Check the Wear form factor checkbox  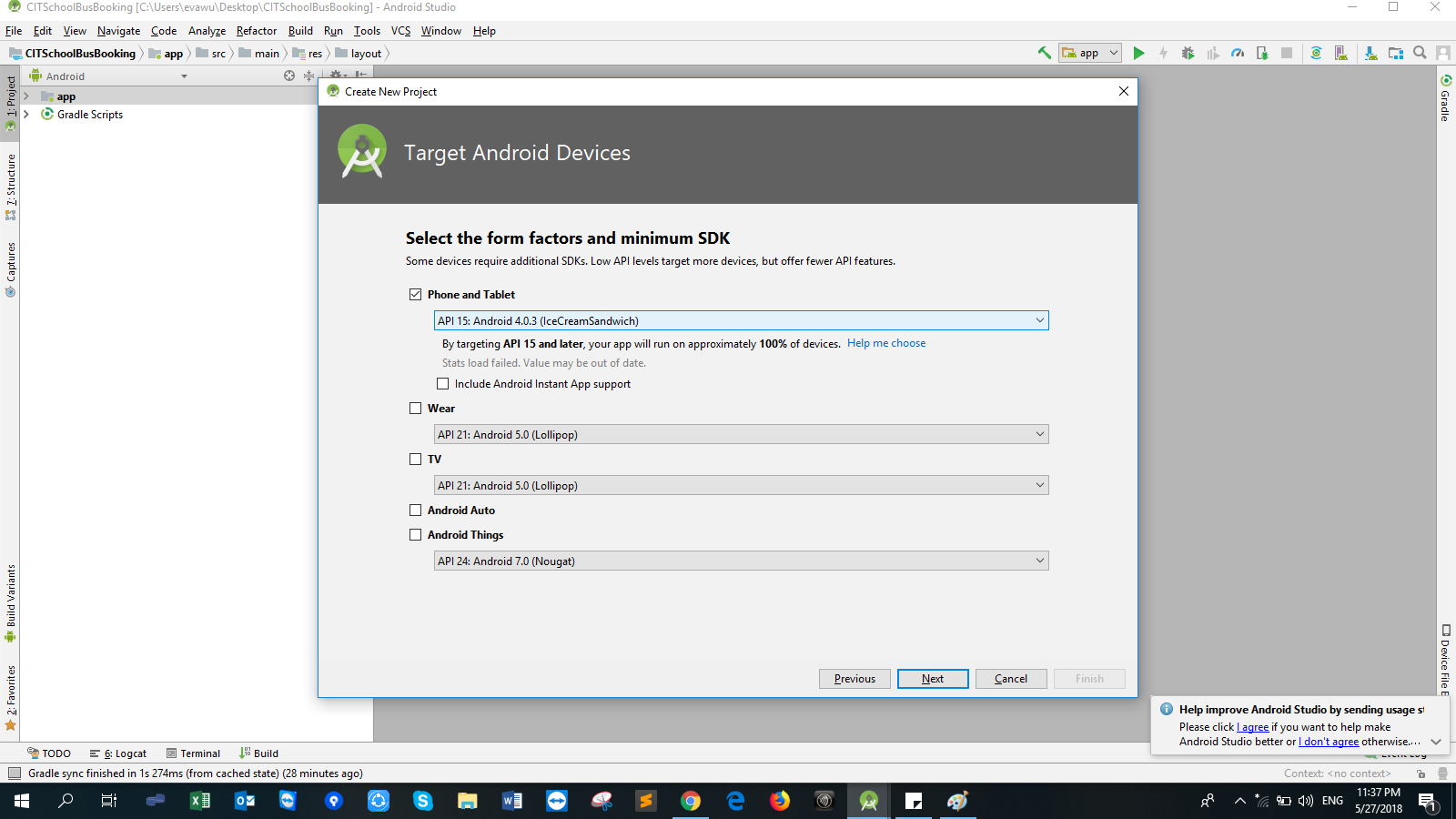point(416,409)
